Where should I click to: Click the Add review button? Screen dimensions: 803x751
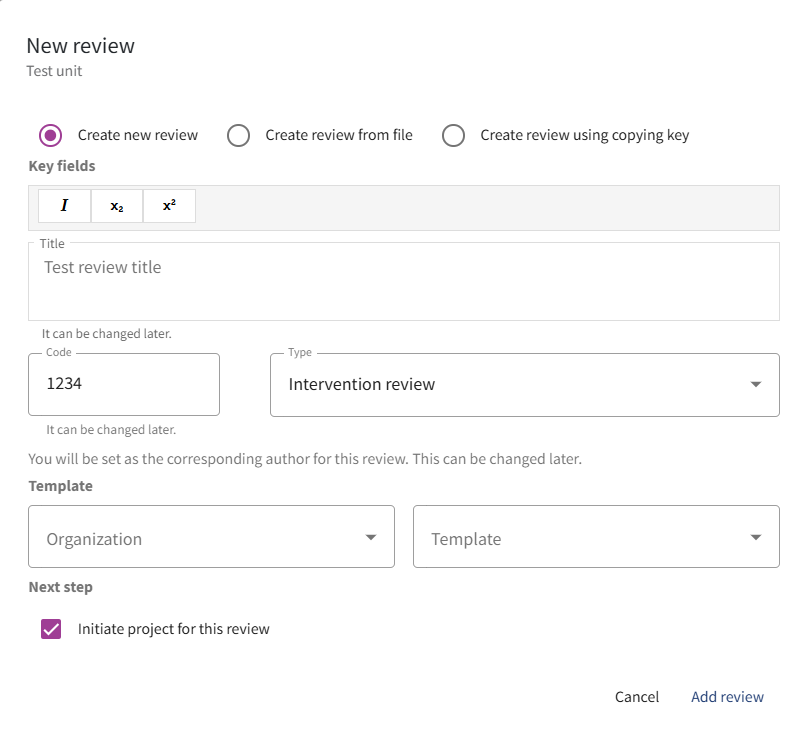727,697
